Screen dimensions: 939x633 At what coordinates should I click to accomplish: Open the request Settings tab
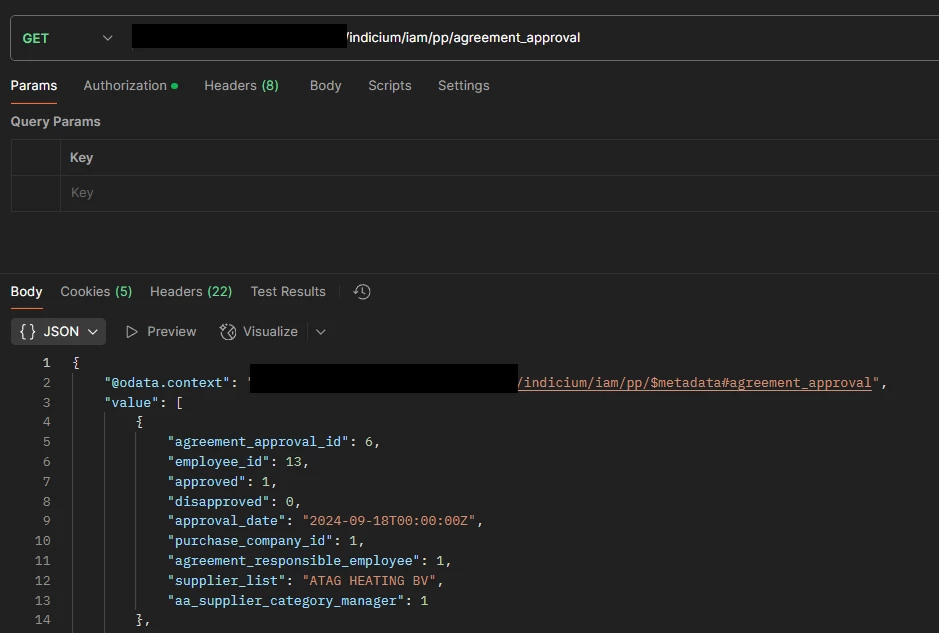click(463, 86)
